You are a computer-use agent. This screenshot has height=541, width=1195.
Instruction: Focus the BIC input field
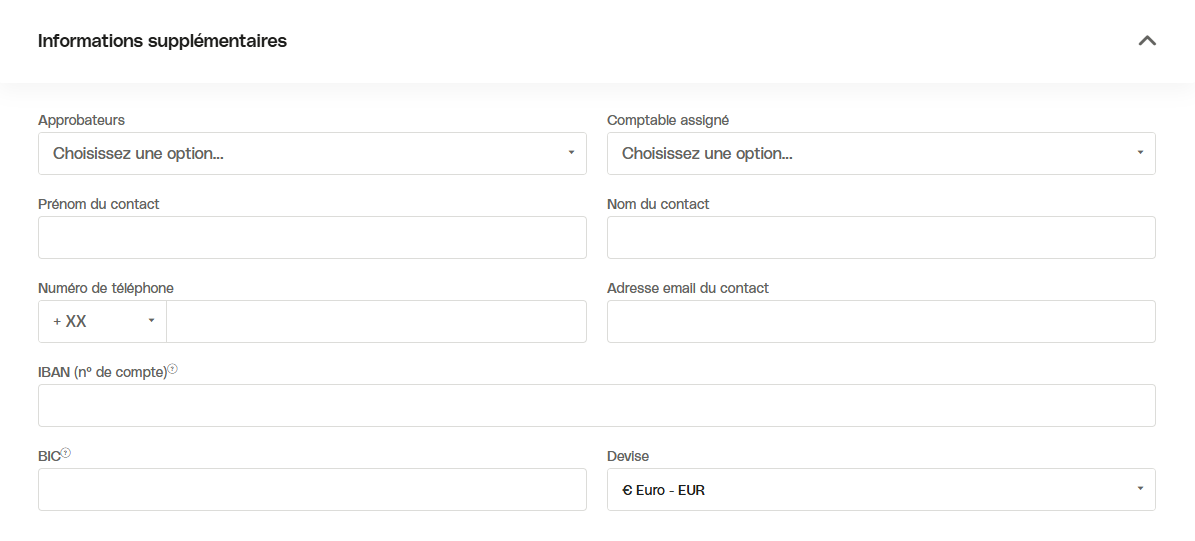click(312, 489)
